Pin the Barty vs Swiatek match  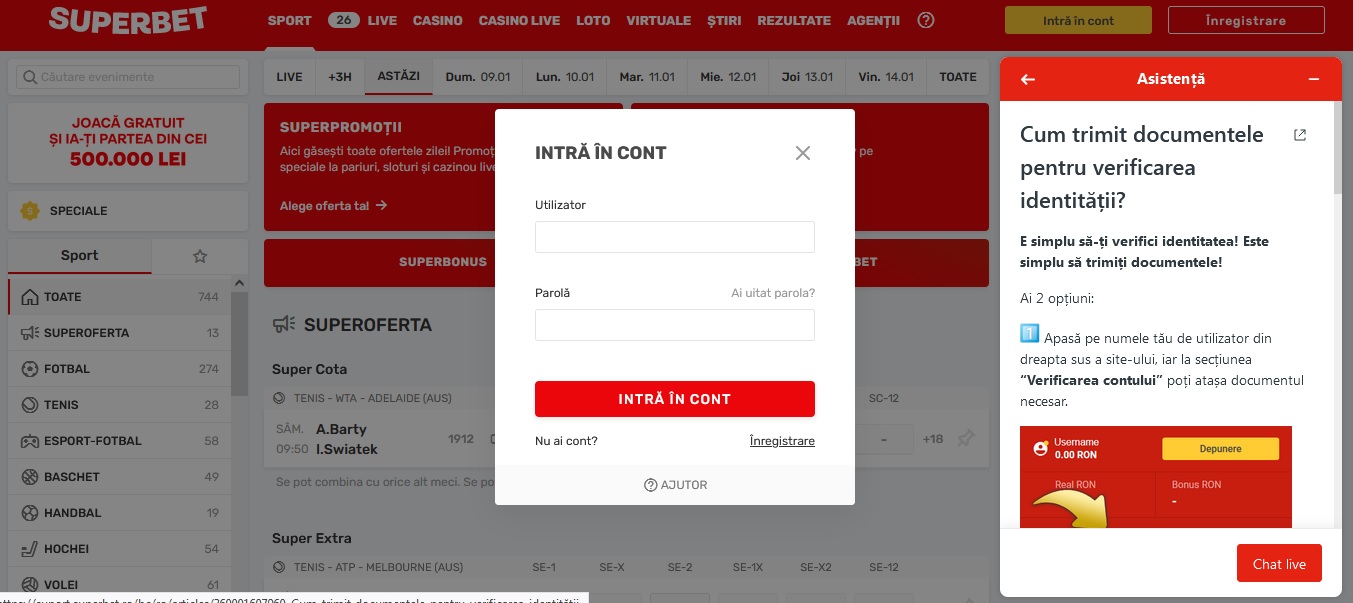pos(965,439)
